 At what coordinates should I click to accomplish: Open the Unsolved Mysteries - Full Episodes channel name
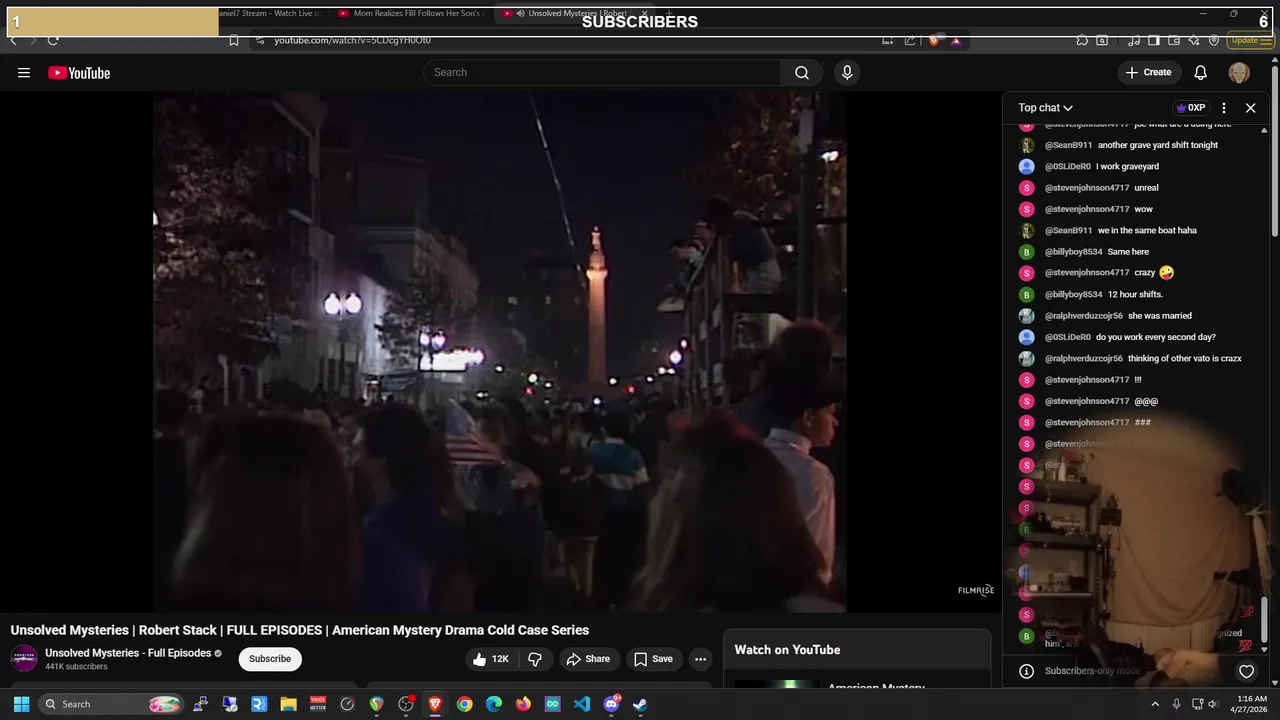click(x=128, y=653)
